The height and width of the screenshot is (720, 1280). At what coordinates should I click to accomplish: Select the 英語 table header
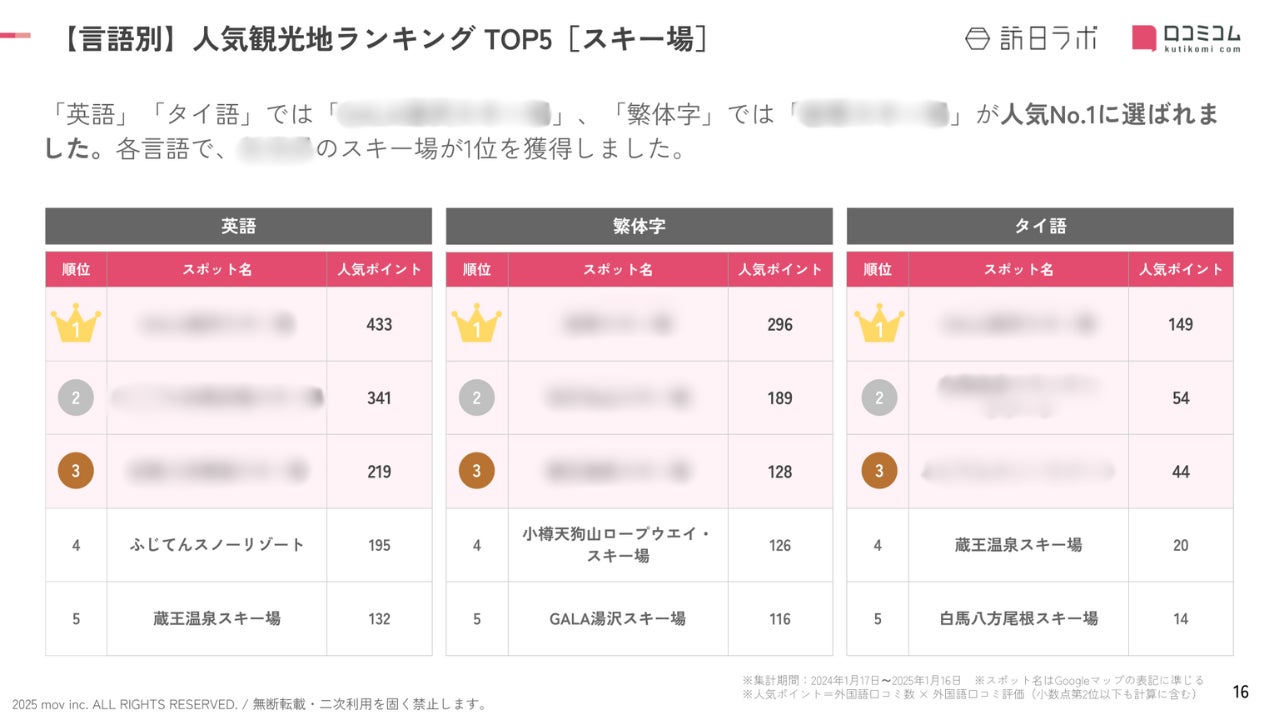click(238, 226)
